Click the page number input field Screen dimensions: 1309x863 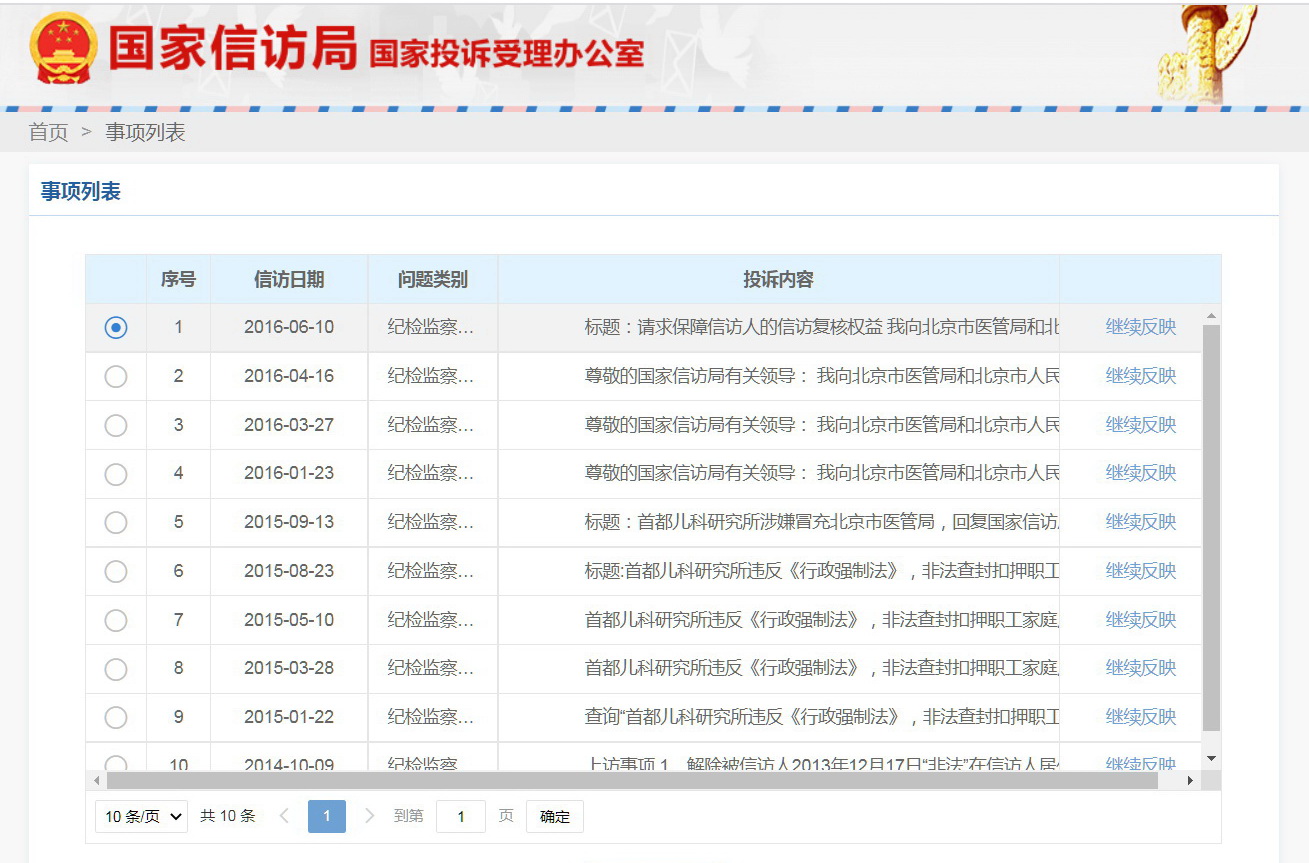tap(461, 816)
